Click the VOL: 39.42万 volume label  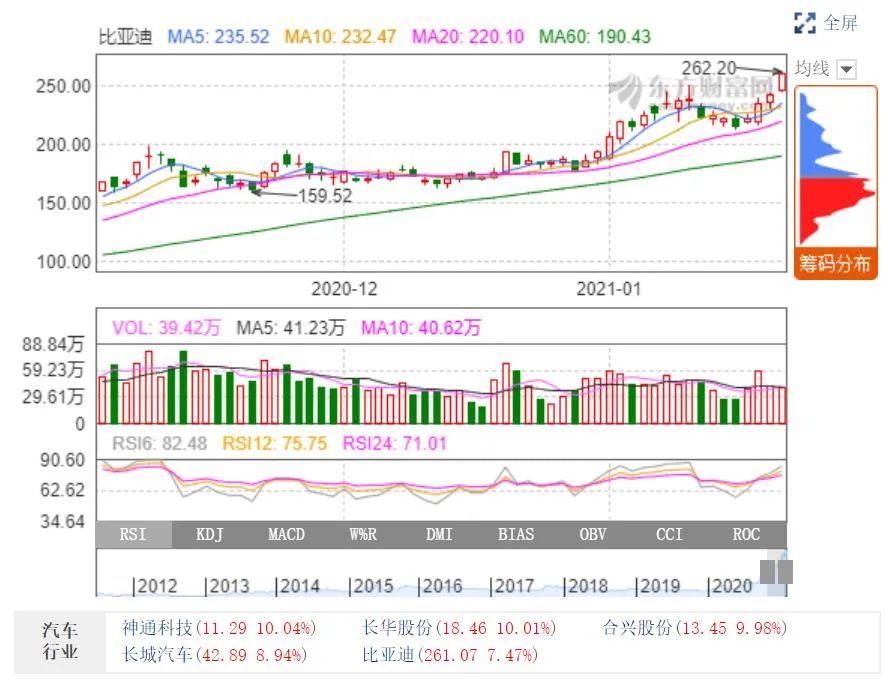click(x=166, y=328)
